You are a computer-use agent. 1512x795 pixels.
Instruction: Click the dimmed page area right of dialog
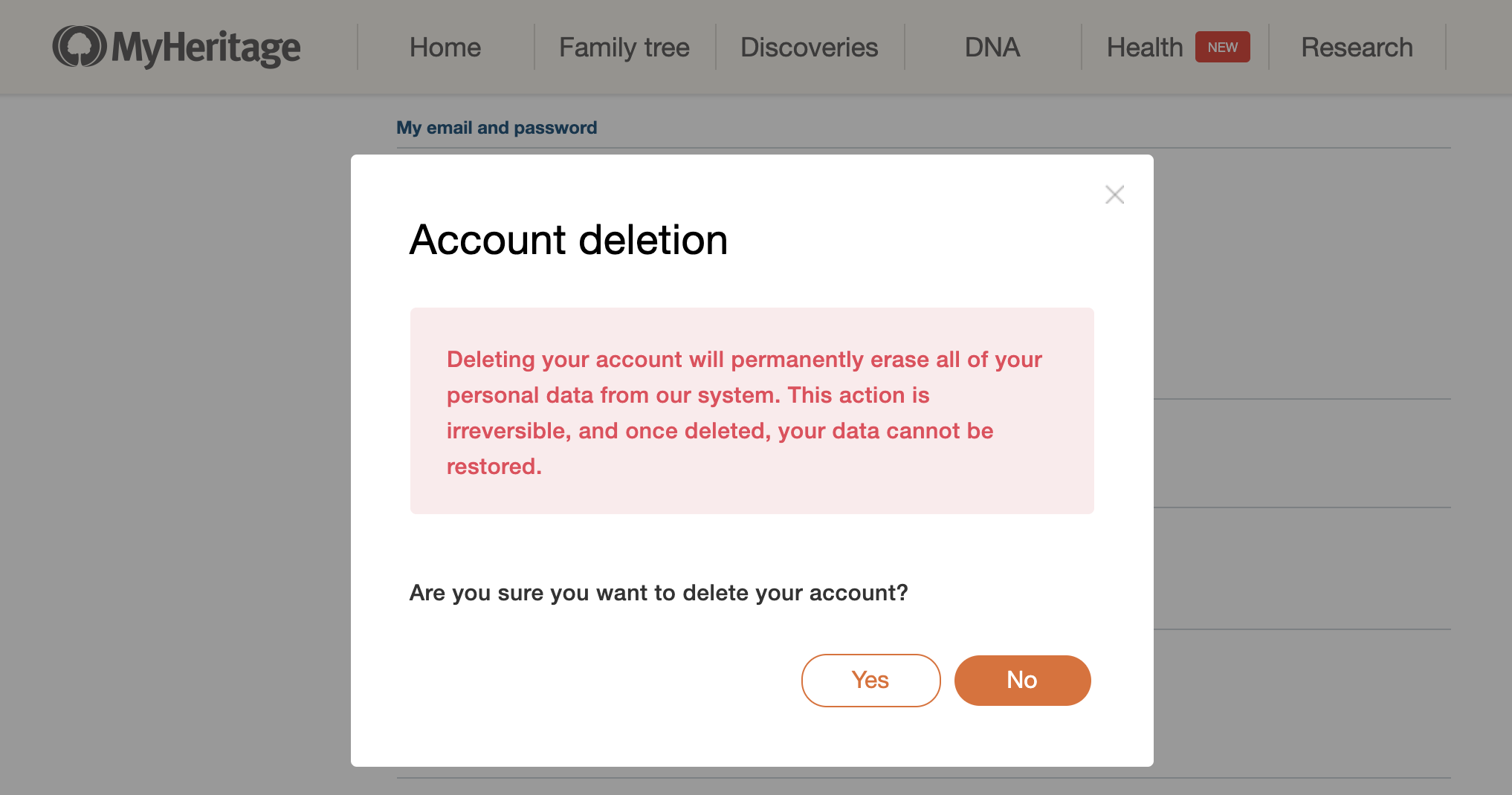click(x=1331, y=446)
